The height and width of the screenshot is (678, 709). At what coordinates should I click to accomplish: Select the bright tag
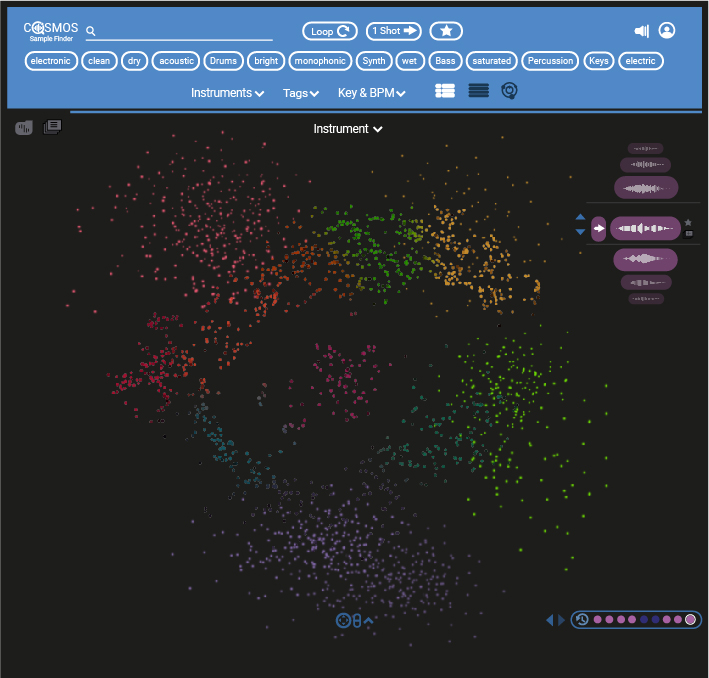(266, 61)
